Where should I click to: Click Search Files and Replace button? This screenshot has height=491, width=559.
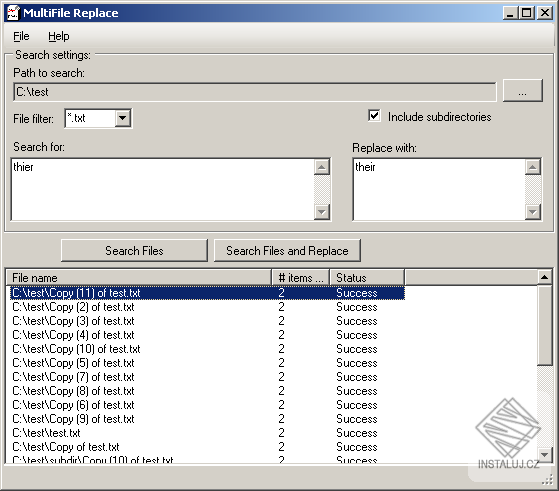tap(287, 251)
